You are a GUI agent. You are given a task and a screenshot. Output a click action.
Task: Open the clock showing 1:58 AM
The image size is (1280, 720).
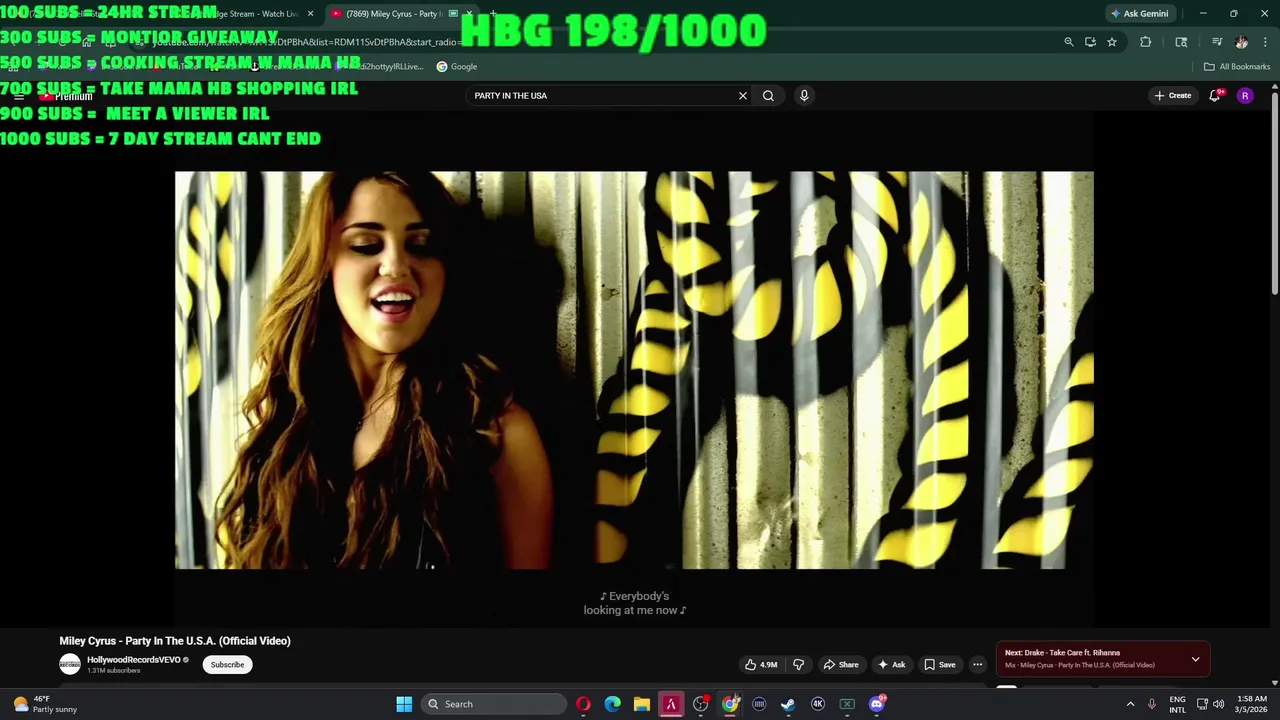[1251, 704]
